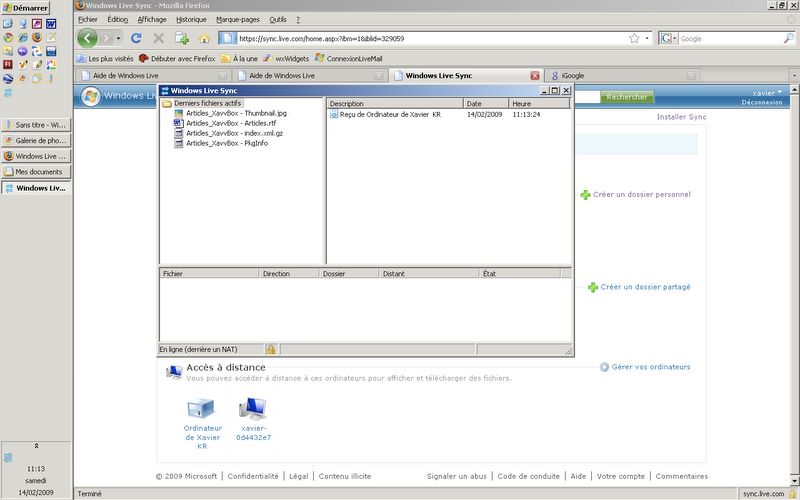The height and width of the screenshot is (500, 800).
Task: Select Articles_XavvBox - Articles.rtf file
Action: point(226,123)
